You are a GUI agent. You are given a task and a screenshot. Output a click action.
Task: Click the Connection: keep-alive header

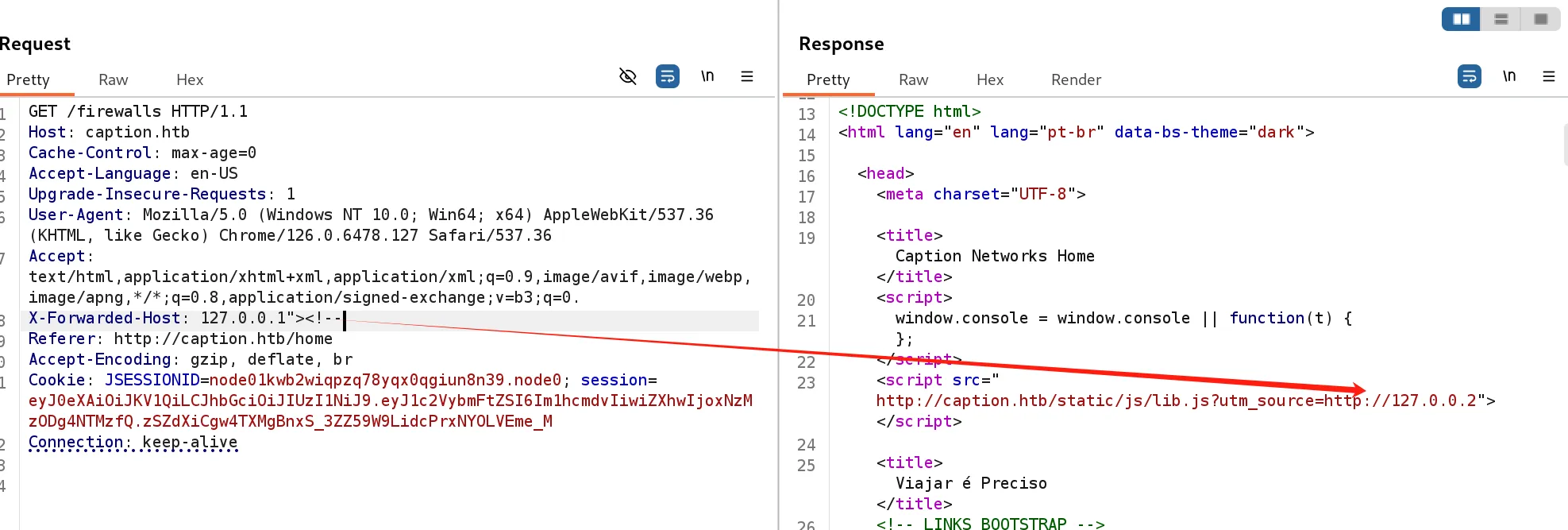tap(133, 442)
